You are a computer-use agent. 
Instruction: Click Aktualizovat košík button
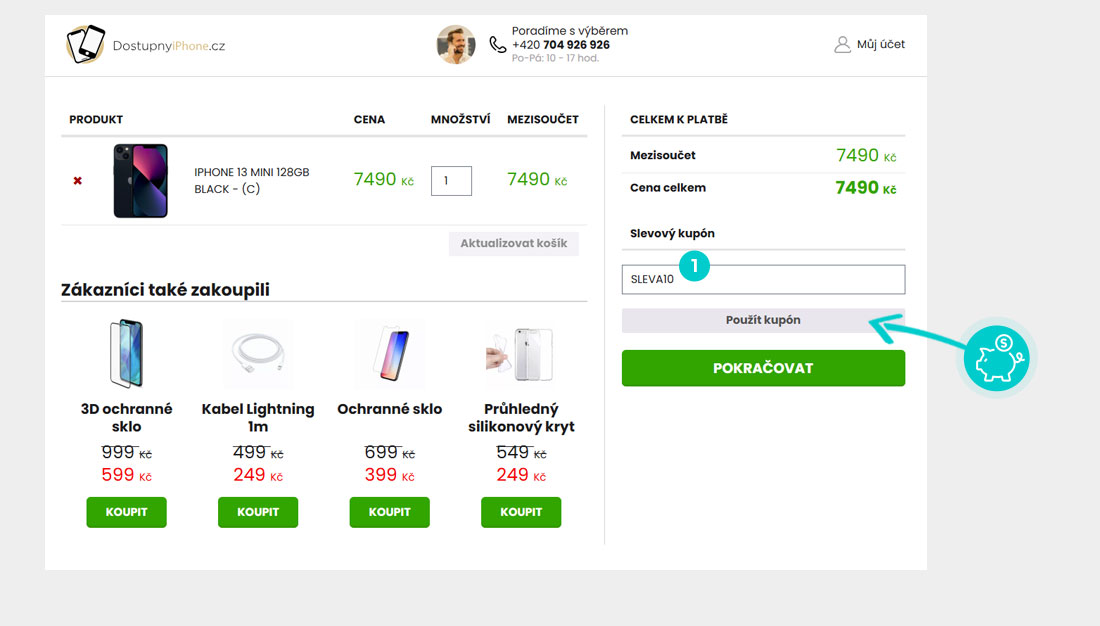pyautogui.click(x=514, y=243)
